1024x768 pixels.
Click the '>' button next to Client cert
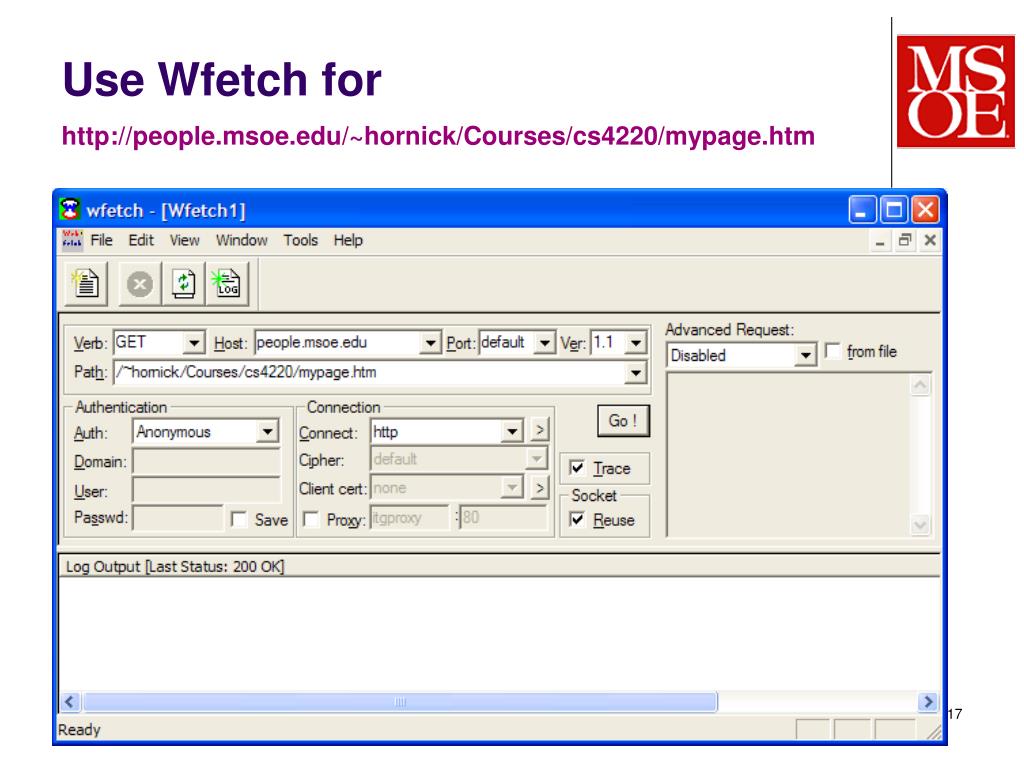point(539,488)
